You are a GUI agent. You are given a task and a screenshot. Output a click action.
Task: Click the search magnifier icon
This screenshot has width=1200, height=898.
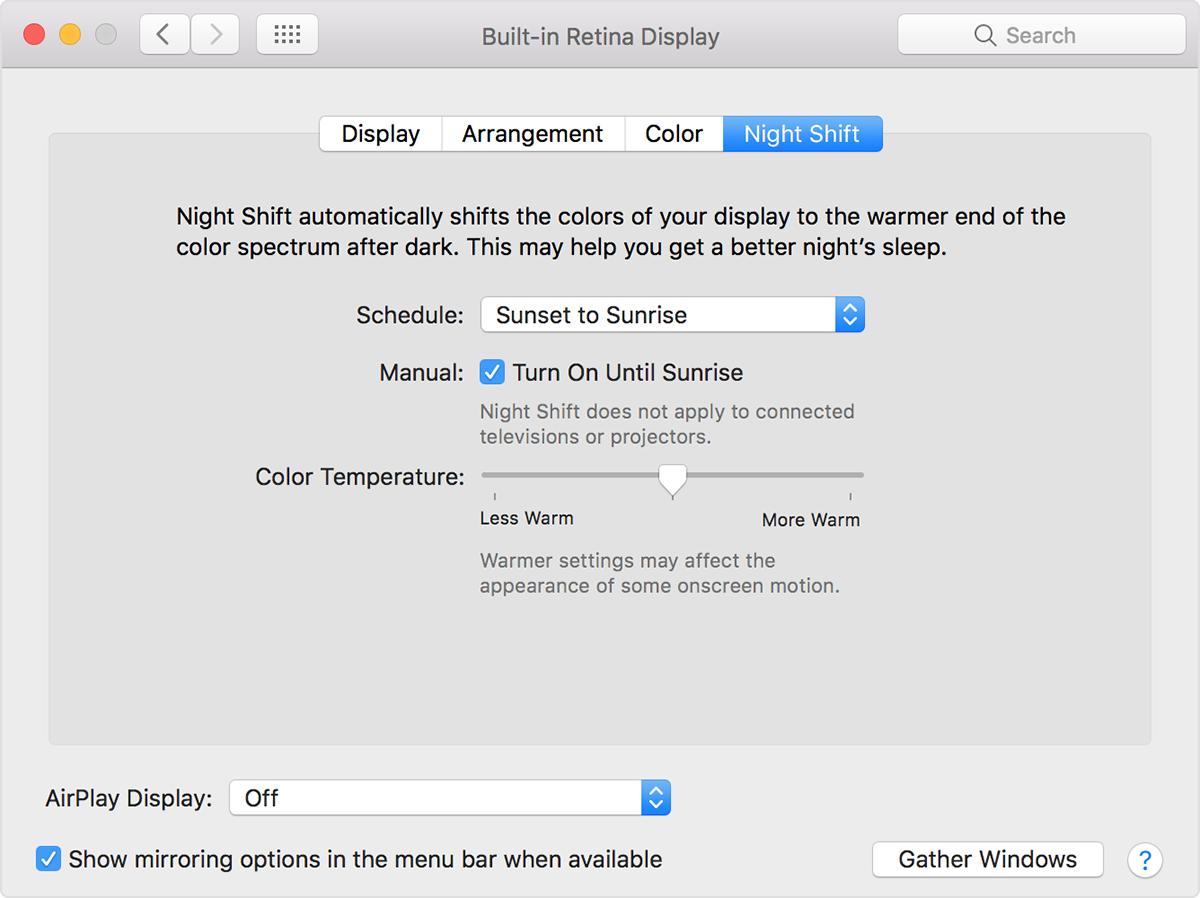tap(983, 34)
